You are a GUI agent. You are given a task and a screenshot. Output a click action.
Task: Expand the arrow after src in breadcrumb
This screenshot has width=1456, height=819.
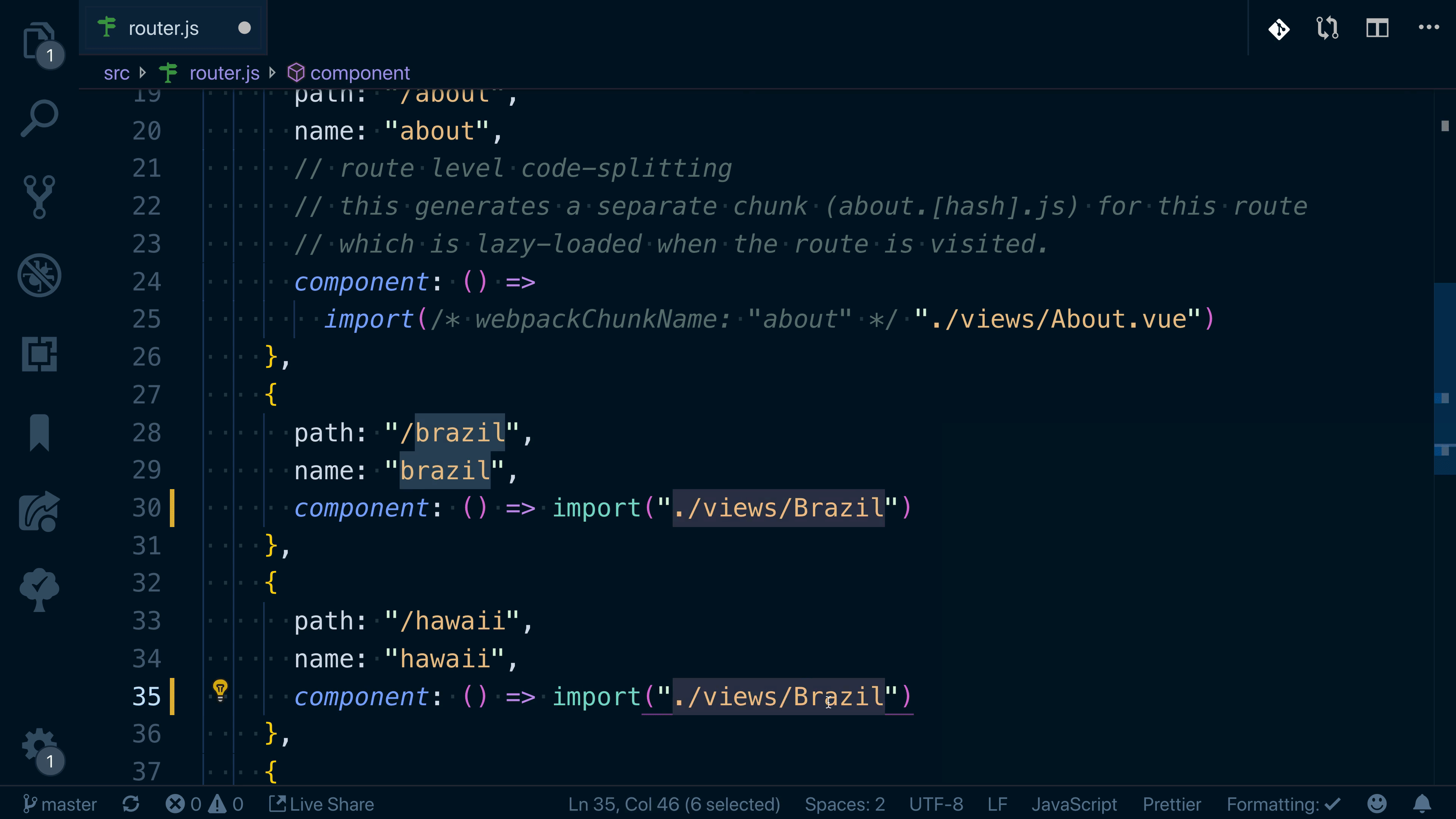(x=143, y=72)
